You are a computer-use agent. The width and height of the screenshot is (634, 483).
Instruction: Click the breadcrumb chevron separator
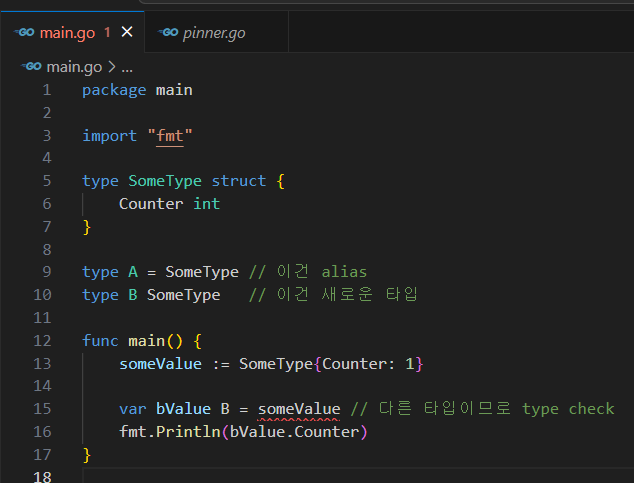point(111,67)
